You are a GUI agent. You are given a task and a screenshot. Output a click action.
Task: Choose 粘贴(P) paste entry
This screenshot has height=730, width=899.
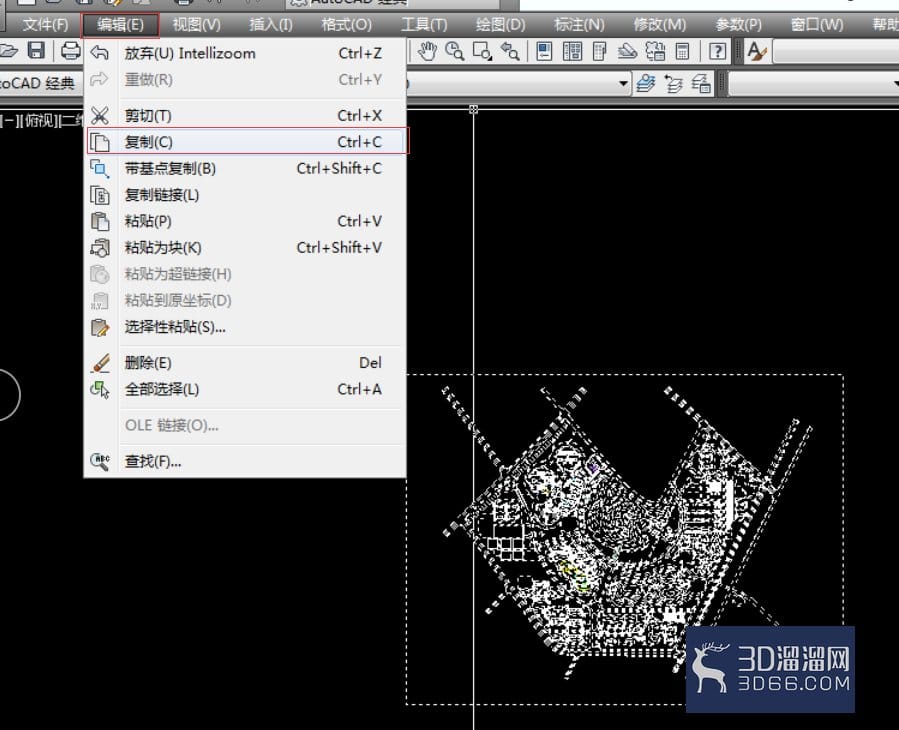[x=245, y=221]
